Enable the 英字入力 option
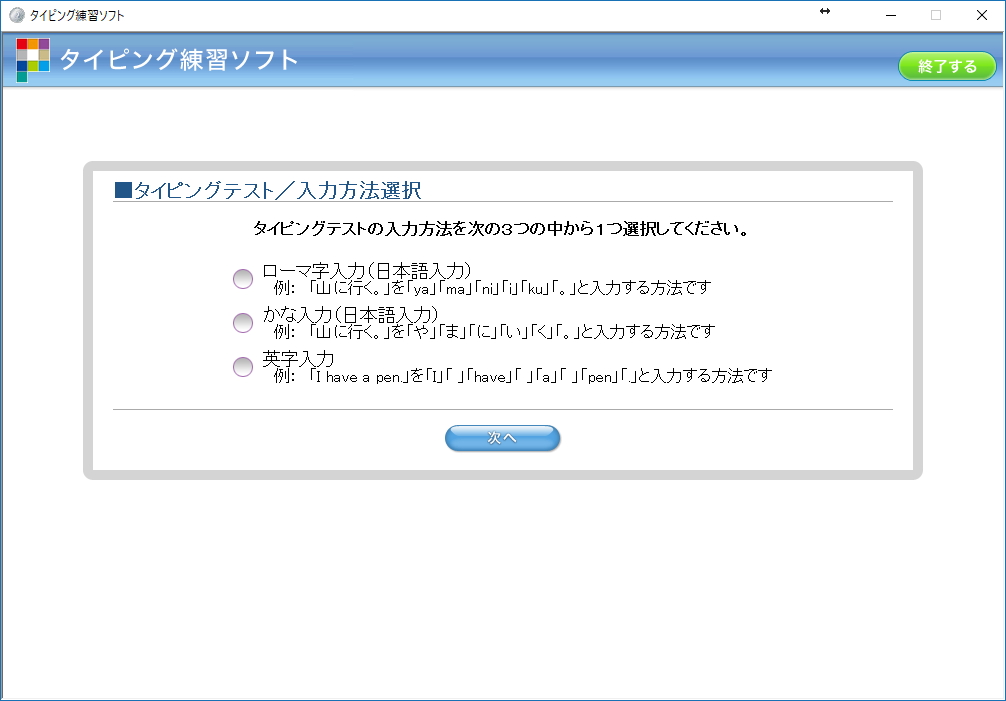Screen dimensions: 1006x701 point(242,367)
